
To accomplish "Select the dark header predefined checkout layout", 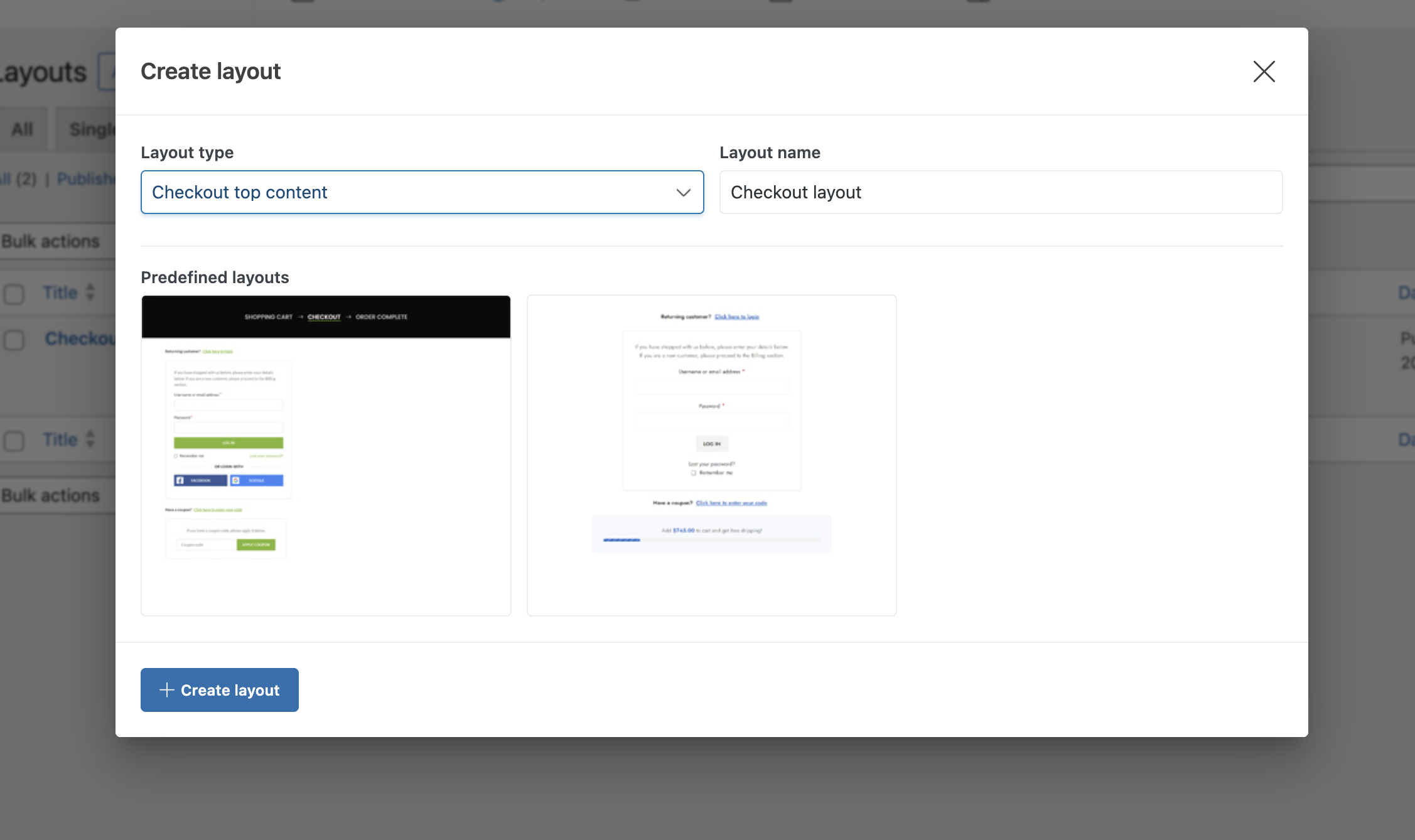I will pyautogui.click(x=326, y=455).
